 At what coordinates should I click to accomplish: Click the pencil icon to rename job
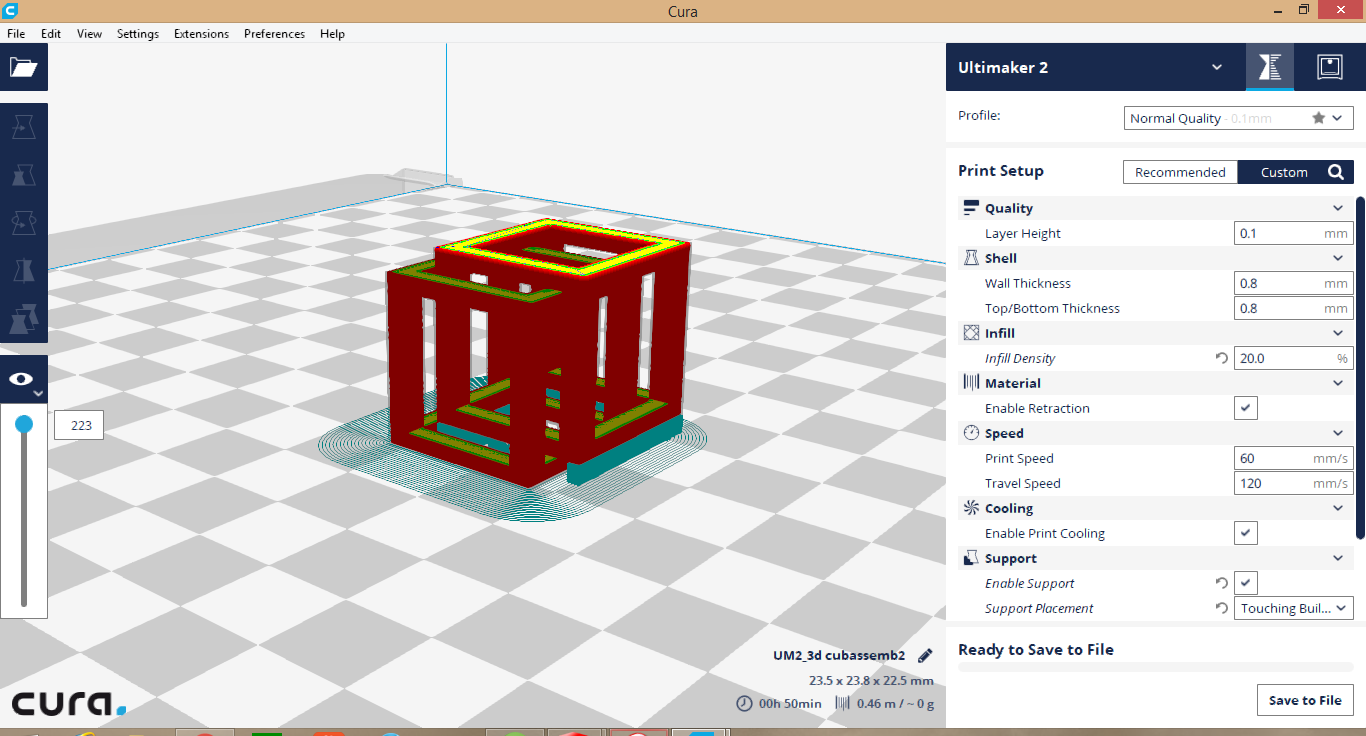925,656
